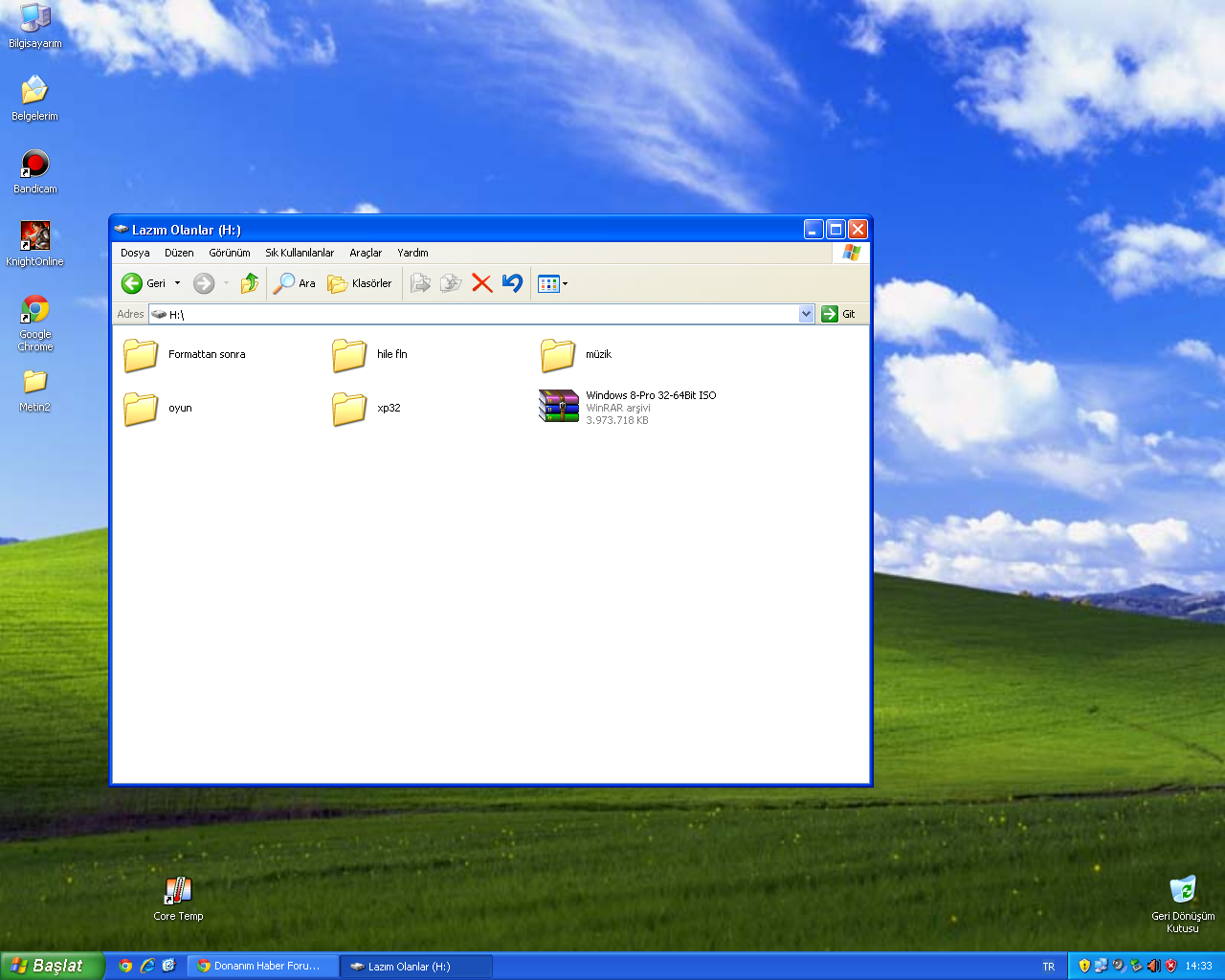Open the Araçlar menu

point(366,253)
